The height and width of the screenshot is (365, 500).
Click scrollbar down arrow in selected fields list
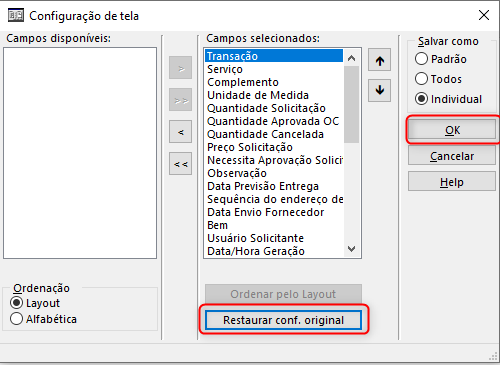coord(351,249)
